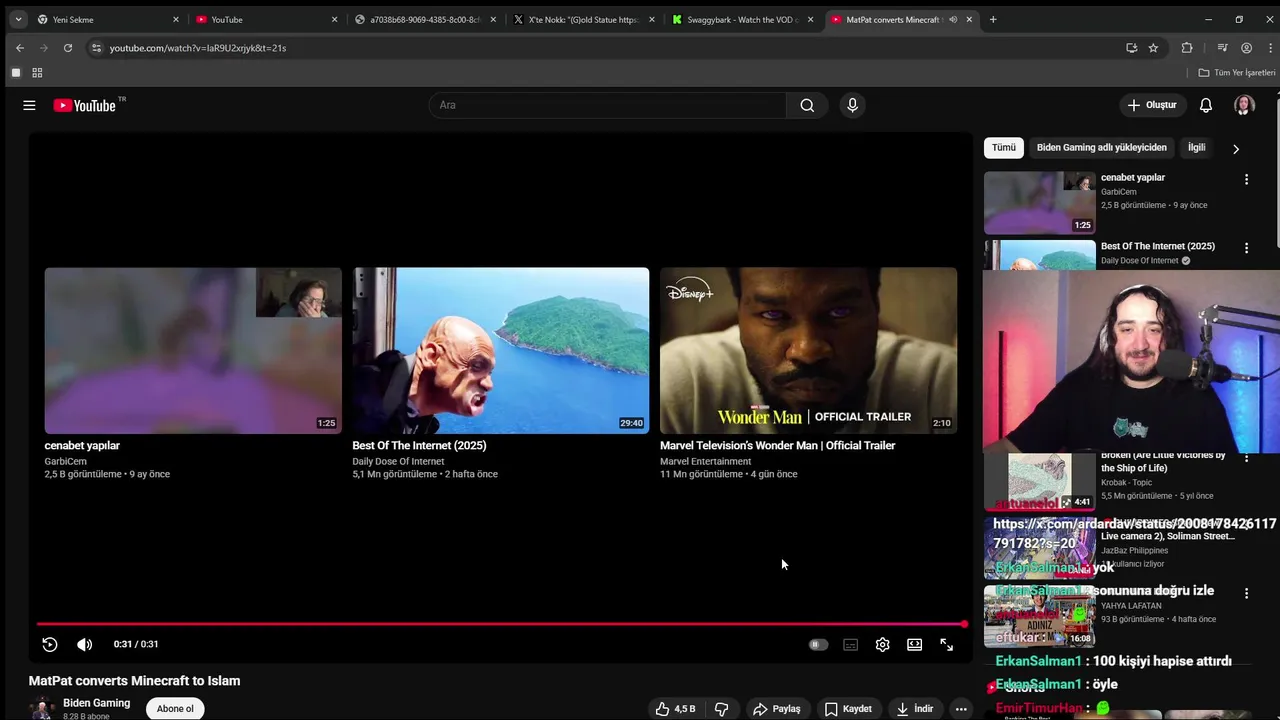The image size is (1280, 720).
Task: Switch to the YouTube tab
Action: (x=266, y=19)
